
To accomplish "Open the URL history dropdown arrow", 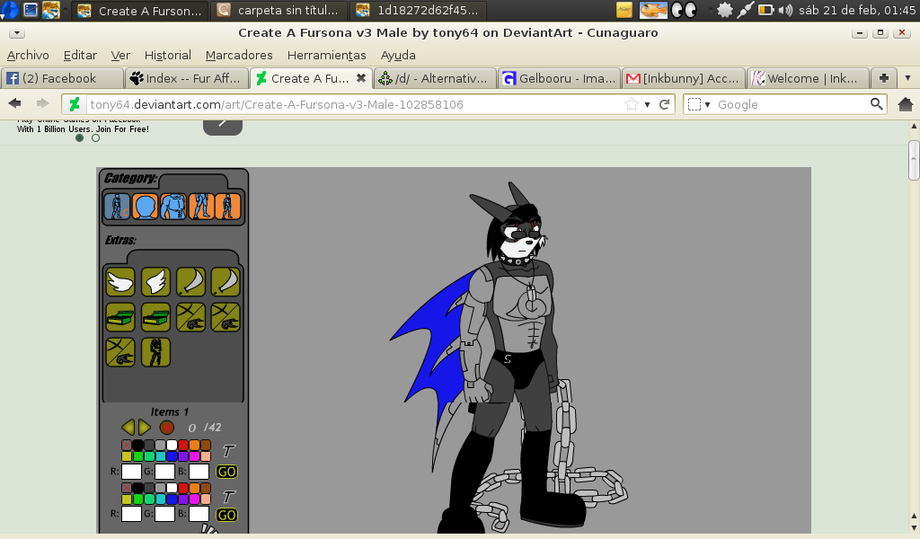I will click(x=648, y=104).
